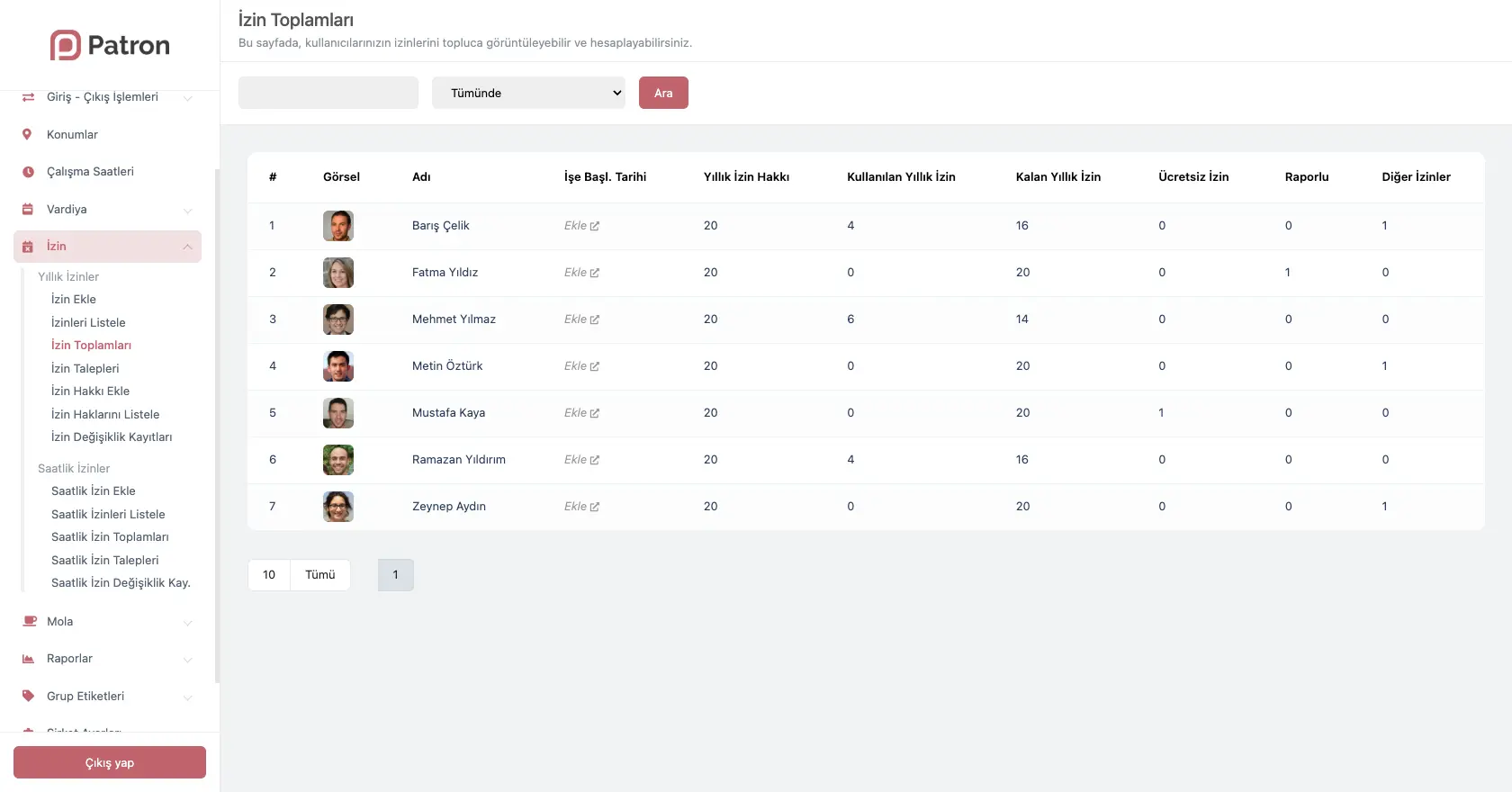Collapse the İzin menu section
The height and width of the screenshot is (792, 1512).
[x=187, y=247]
